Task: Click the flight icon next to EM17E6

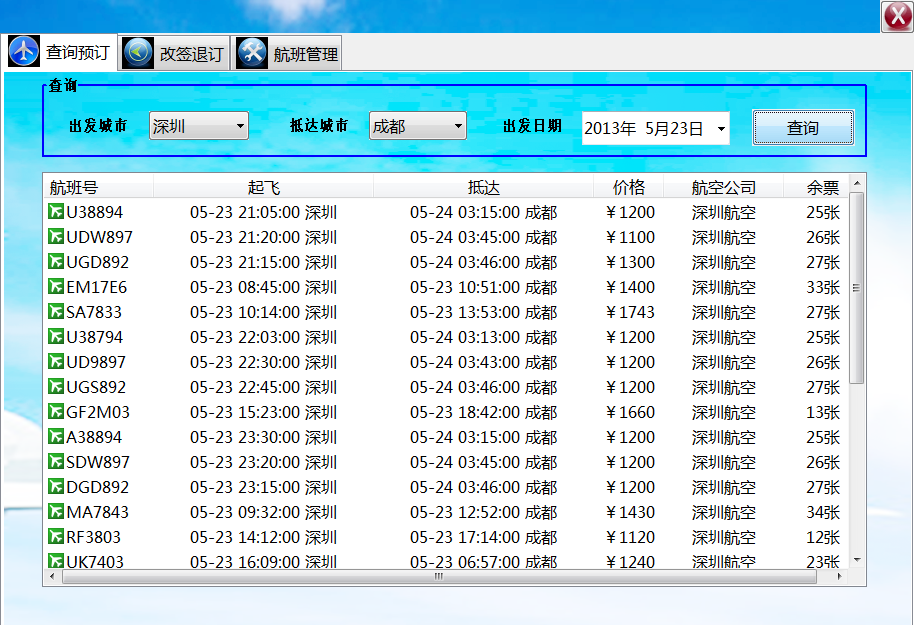Action: tap(56, 286)
